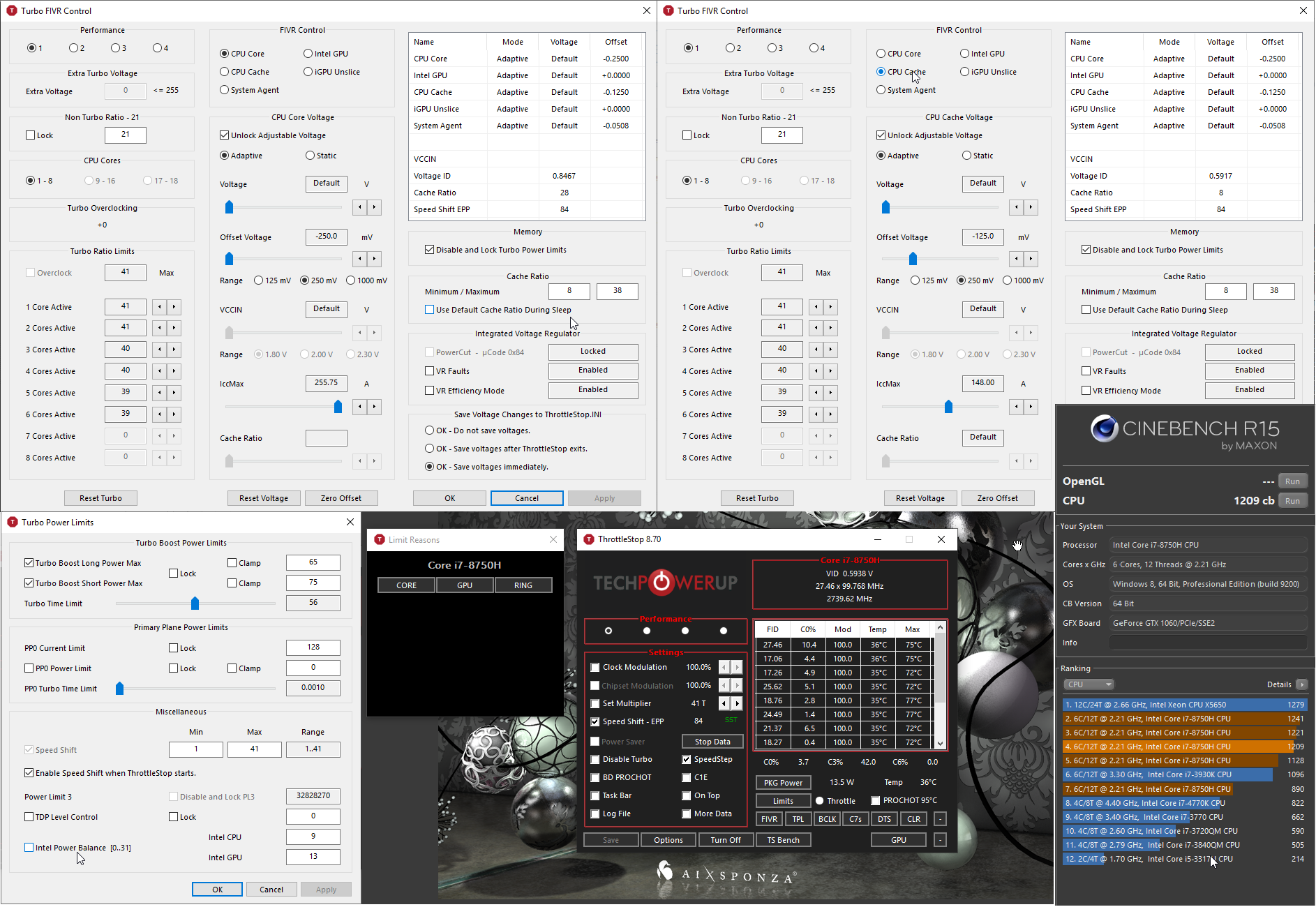Viewport: 1316px width, 907px height.
Task: Open ThrottleStop Options
Action: (668, 840)
